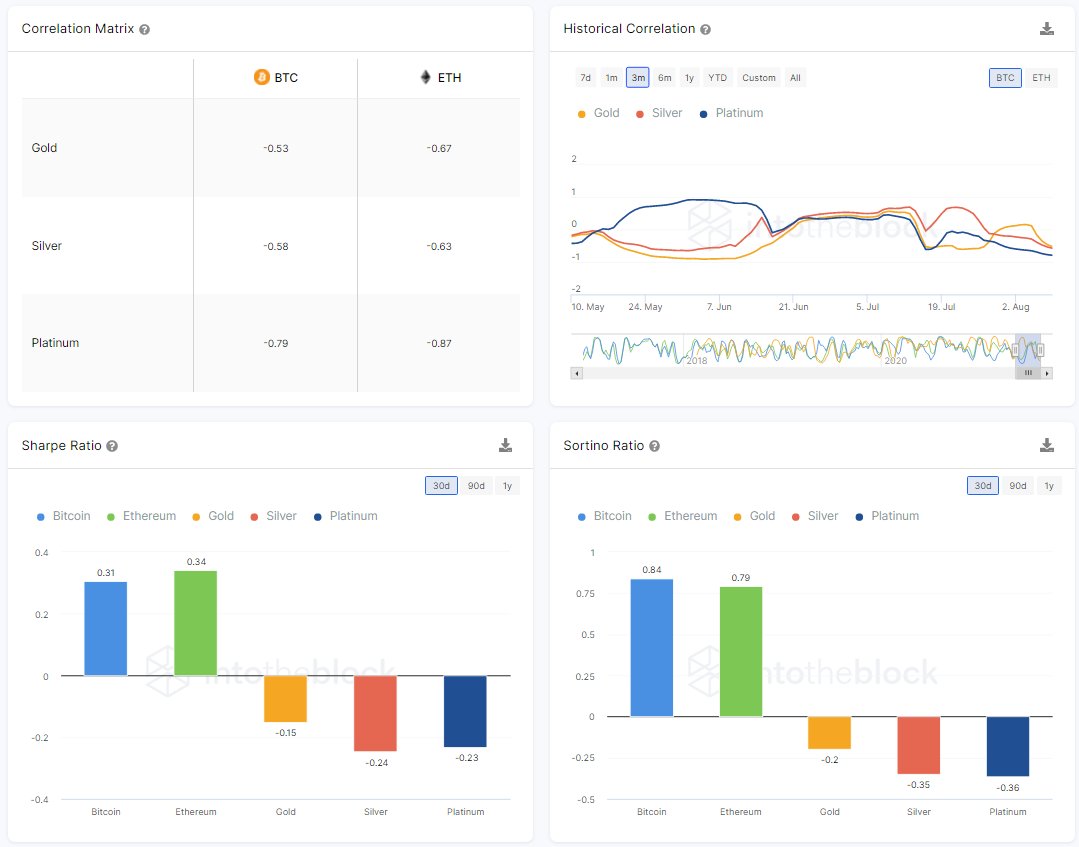Hide Platinum line in Historical Correlation legend
Image resolution: width=1079 pixels, height=847 pixels.
[x=732, y=113]
